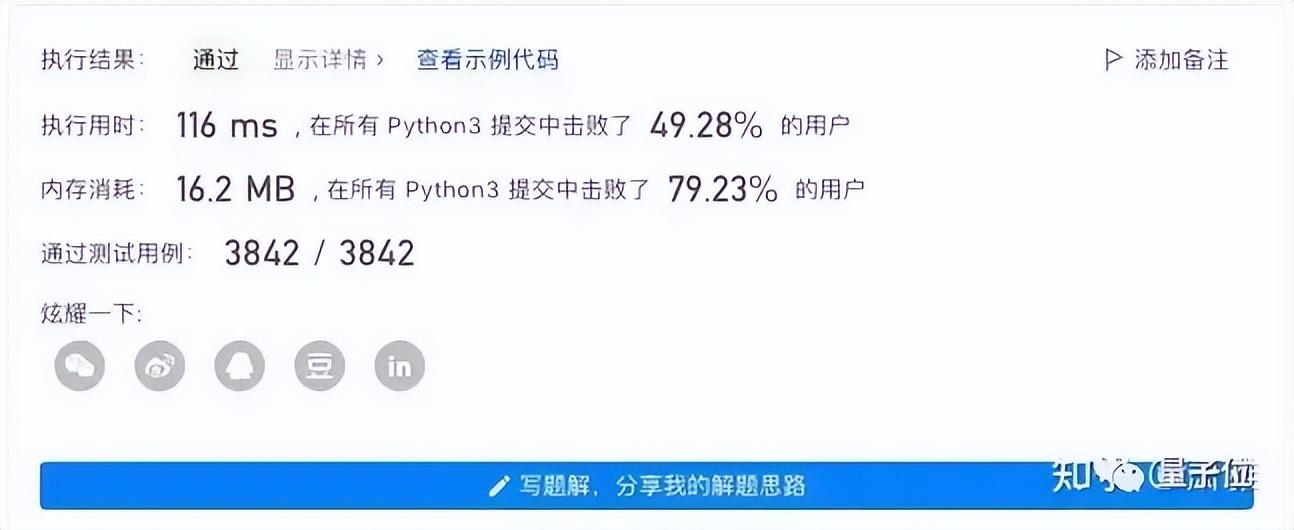The height and width of the screenshot is (530, 1294).
Task: Share result via the LinkedIn icon
Action: 399,366
